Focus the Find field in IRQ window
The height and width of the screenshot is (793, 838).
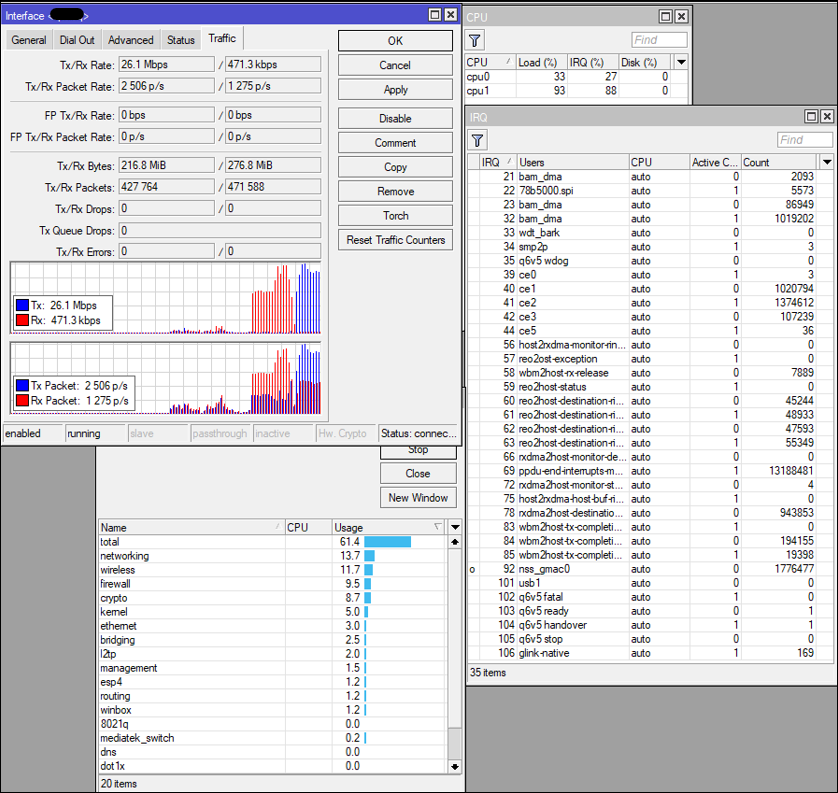(x=804, y=140)
